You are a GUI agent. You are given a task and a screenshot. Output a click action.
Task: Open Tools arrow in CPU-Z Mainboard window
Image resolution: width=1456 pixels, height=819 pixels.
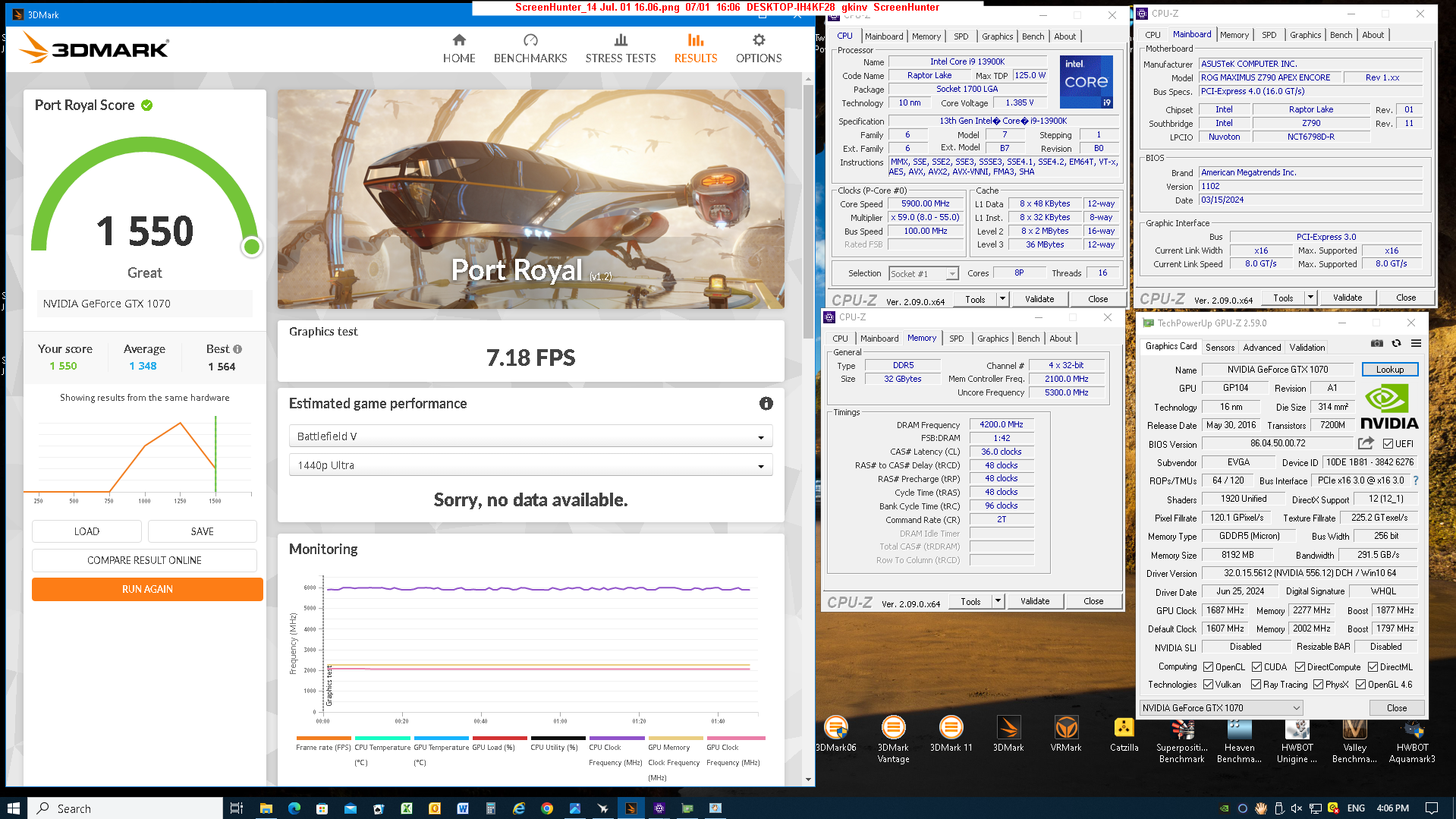click(x=1310, y=298)
